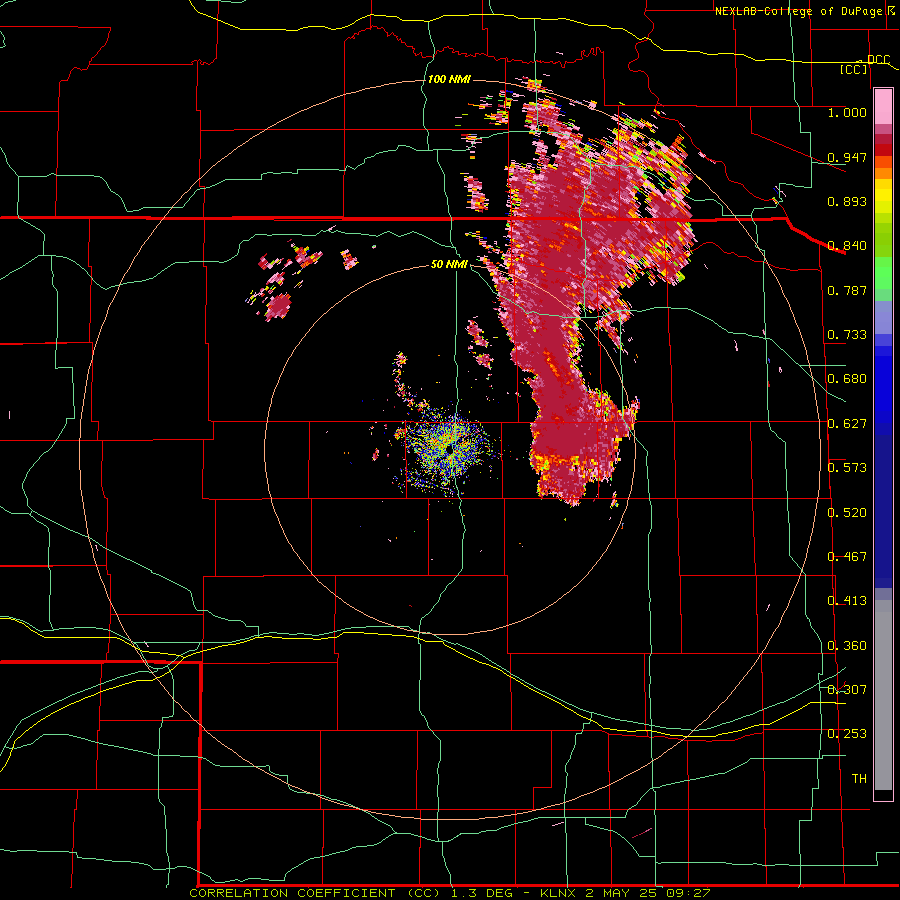Click the 0.573 scale value
Viewport: 900px width, 900px height.
pyautogui.click(x=847, y=468)
